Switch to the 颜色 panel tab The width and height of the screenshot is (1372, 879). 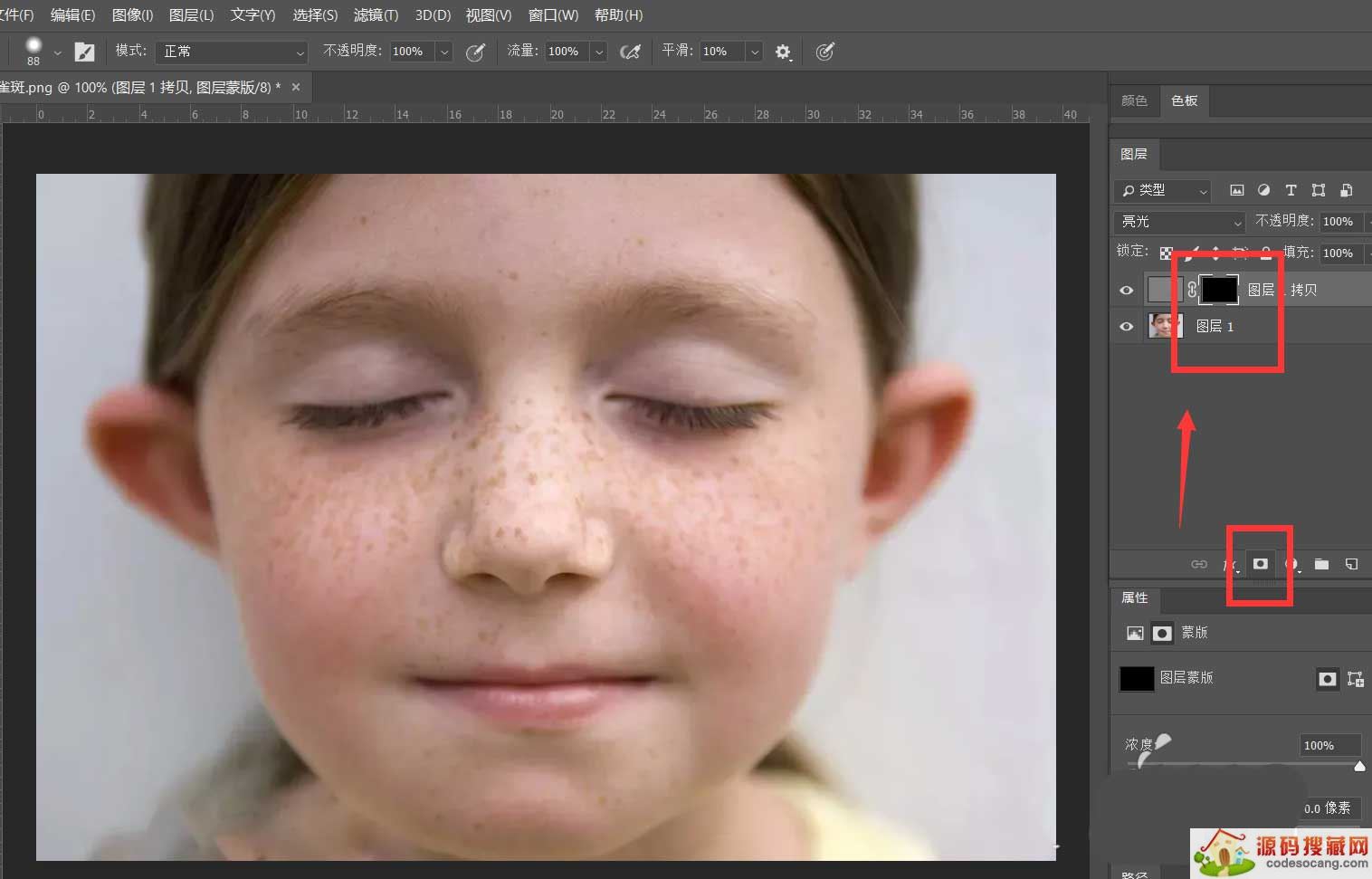[1134, 100]
